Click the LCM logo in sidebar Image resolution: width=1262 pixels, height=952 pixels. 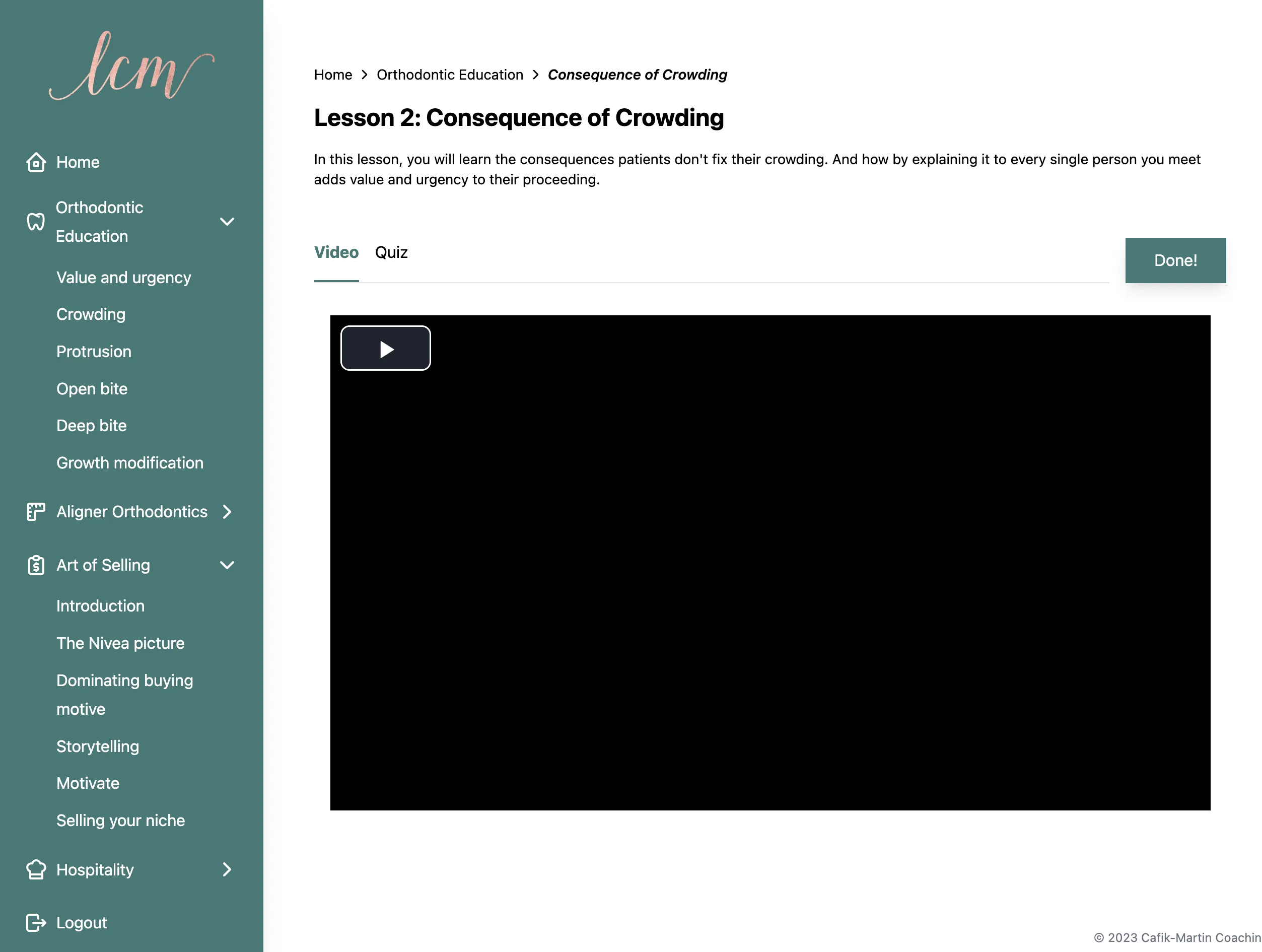coord(131,70)
